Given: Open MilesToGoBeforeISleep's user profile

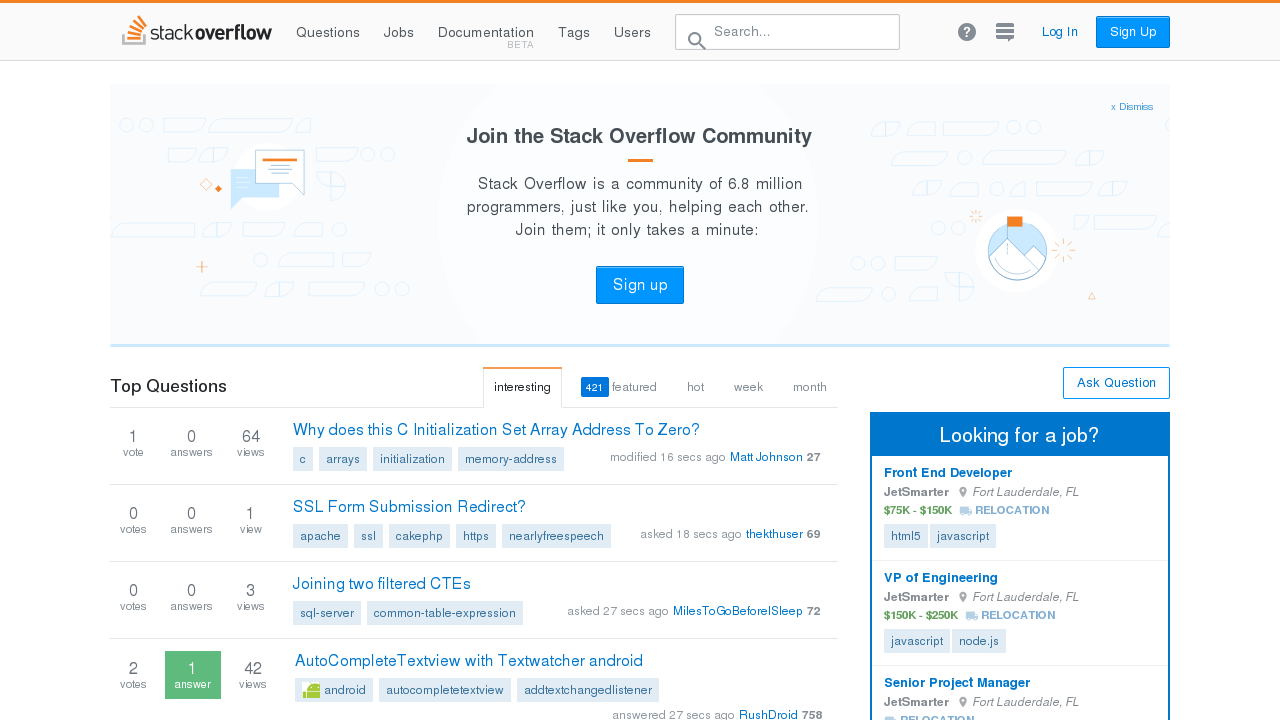Looking at the screenshot, I should [738, 611].
